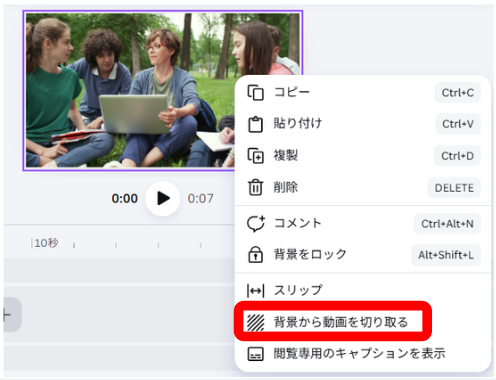Image resolution: width=496 pixels, height=380 pixels.
Task: Select 閲覧専用のキャプションを表示 option
Action: click(x=363, y=354)
